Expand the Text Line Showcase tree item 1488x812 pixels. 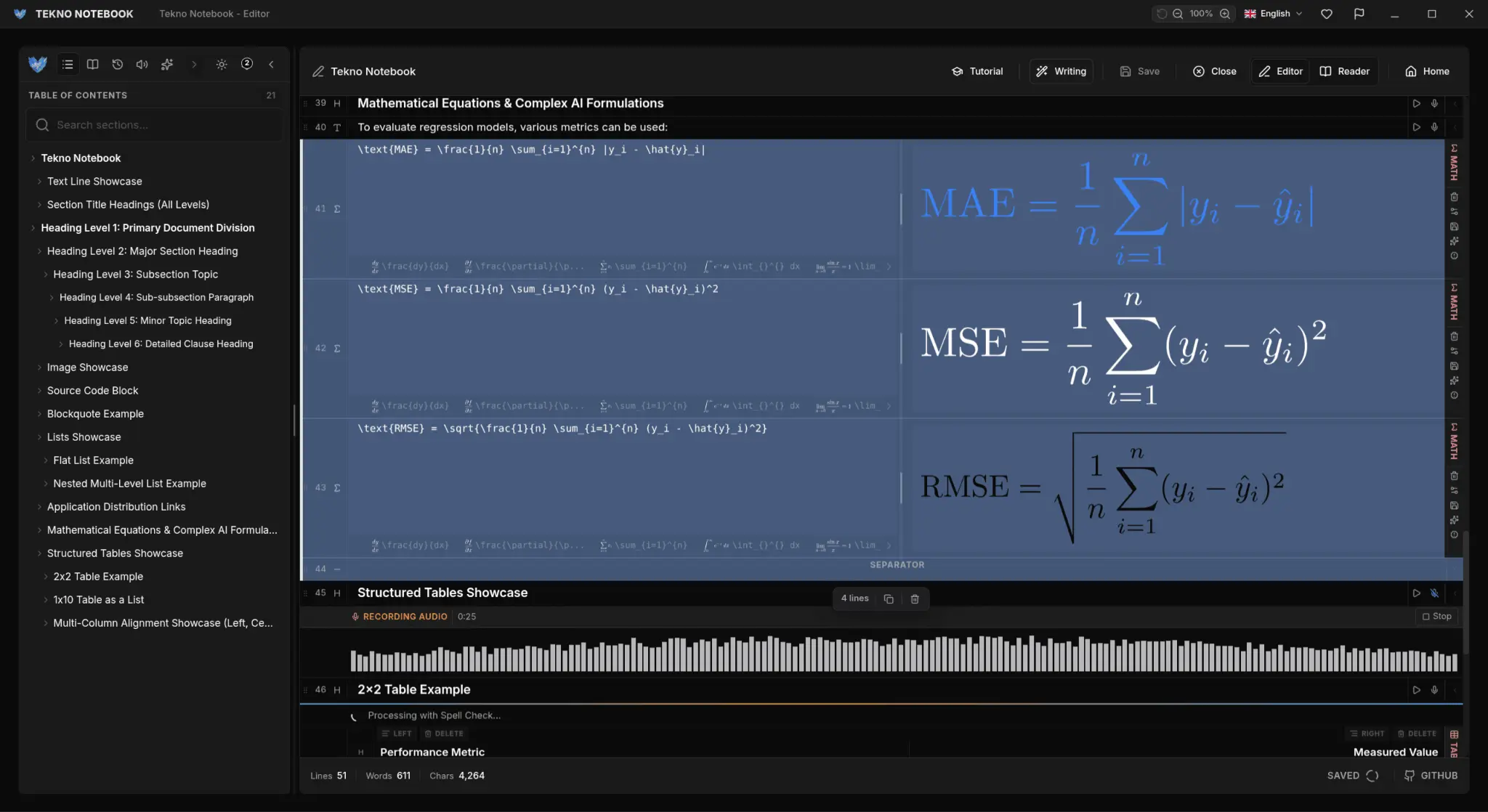39,182
